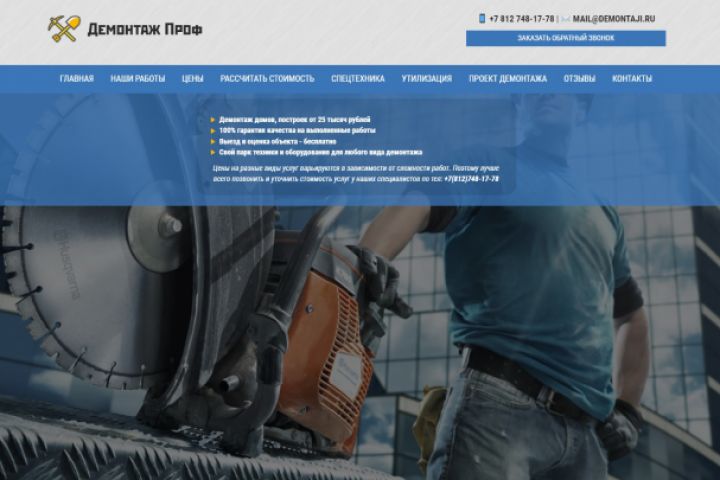Click bold phone +7(812)748-17-78 in banner text
720x480 pixels.
[472, 179]
